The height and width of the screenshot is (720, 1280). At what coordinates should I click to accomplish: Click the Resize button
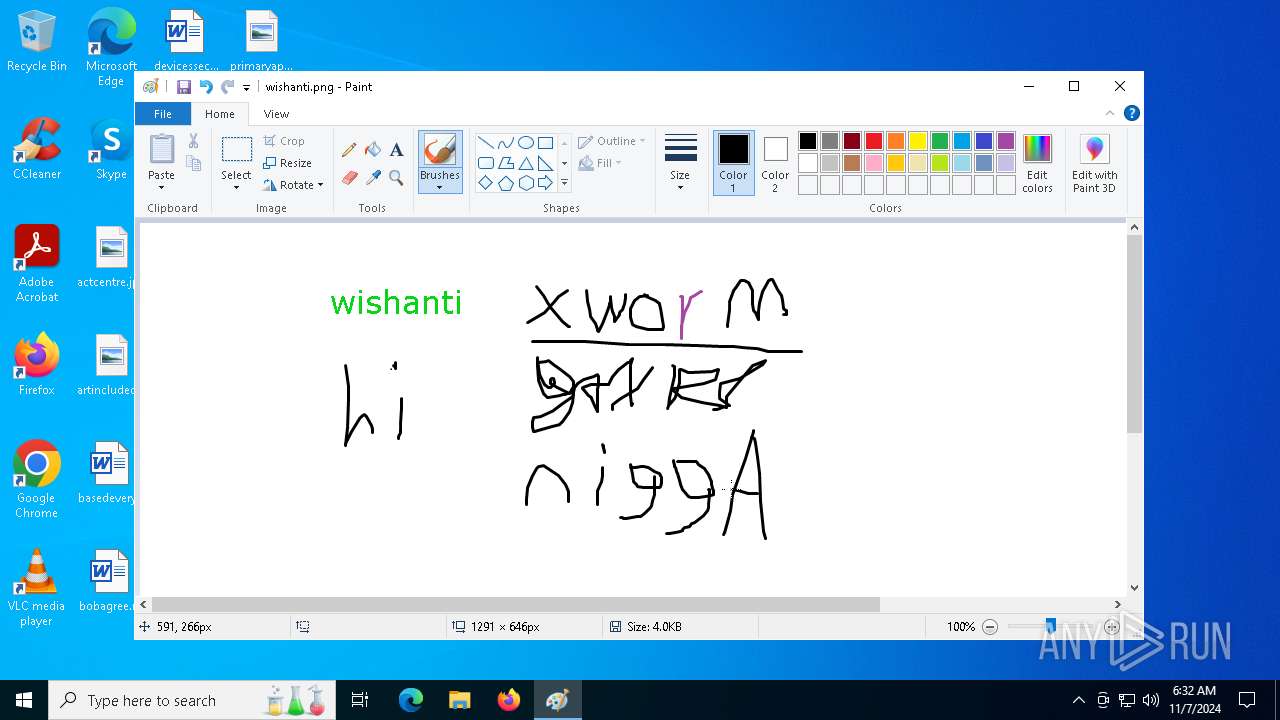(x=288, y=163)
